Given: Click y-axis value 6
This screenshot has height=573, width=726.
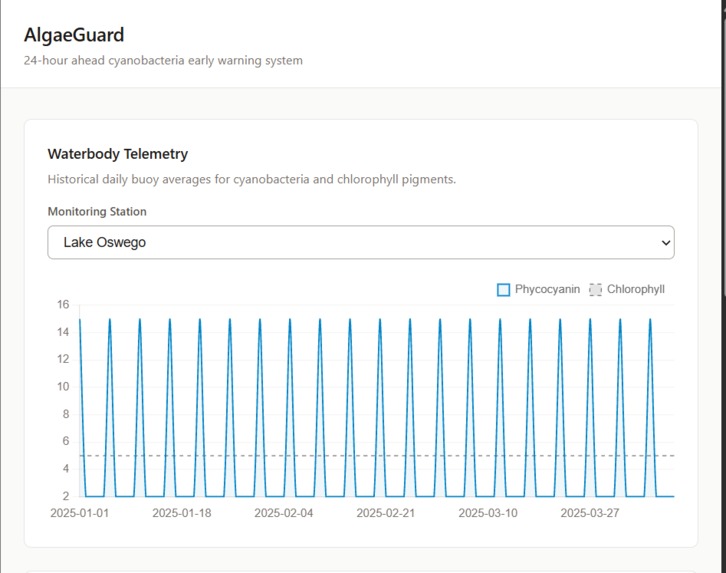Looking at the screenshot, I should (x=66, y=441).
